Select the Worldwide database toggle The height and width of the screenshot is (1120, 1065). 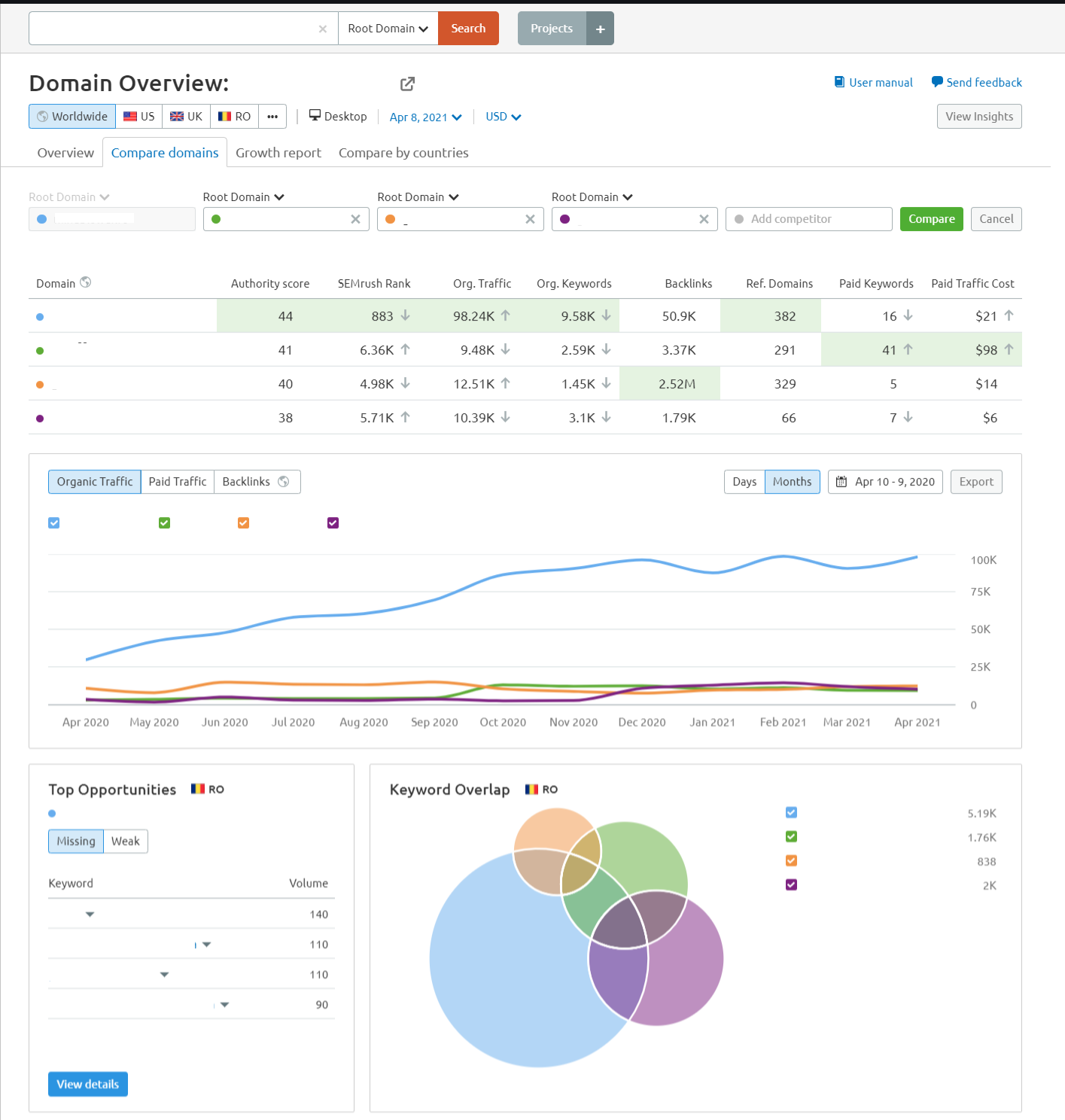[72, 117]
